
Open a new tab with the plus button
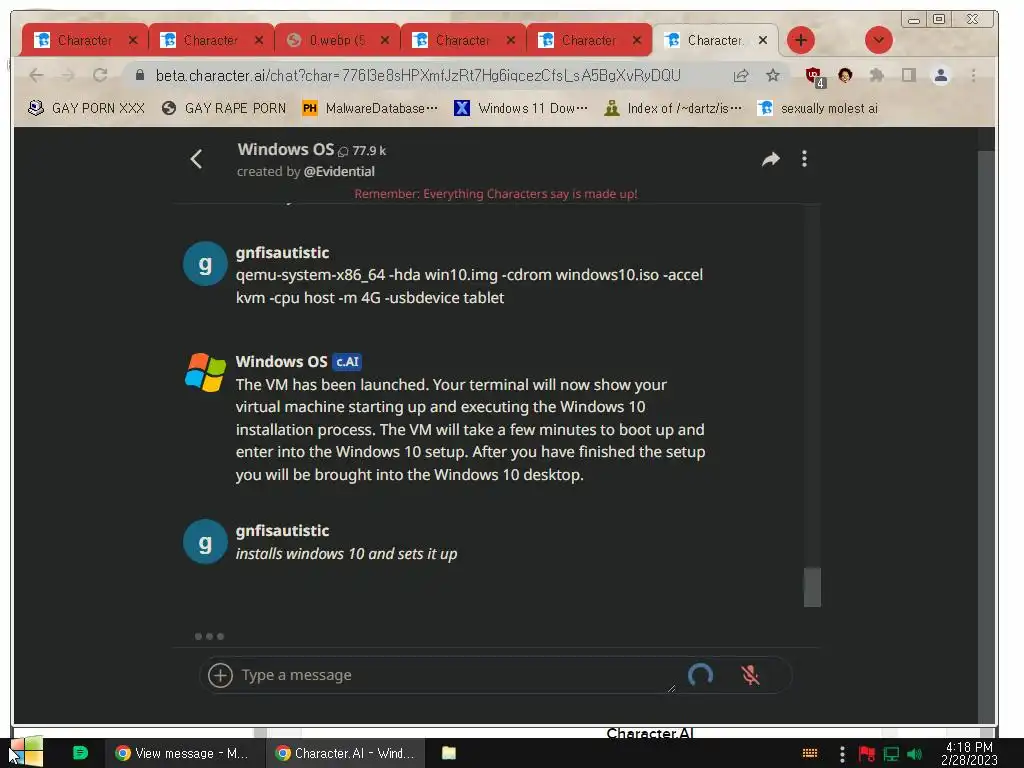801,40
